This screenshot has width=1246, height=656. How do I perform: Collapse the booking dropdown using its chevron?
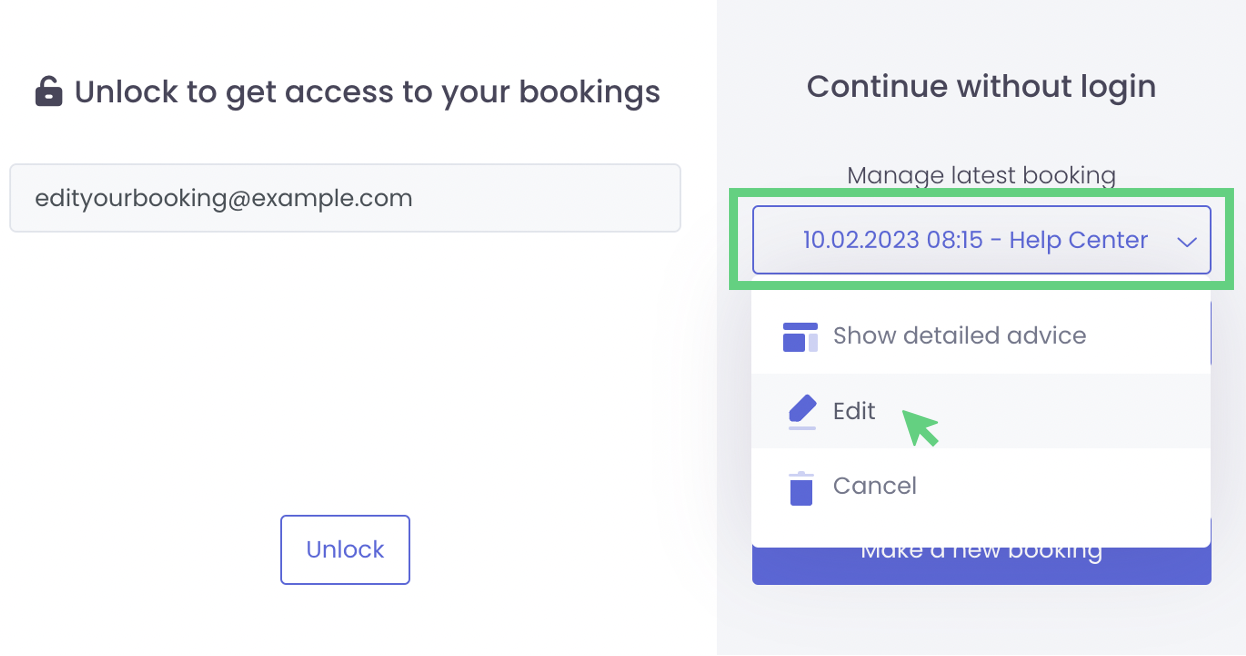point(1187,241)
